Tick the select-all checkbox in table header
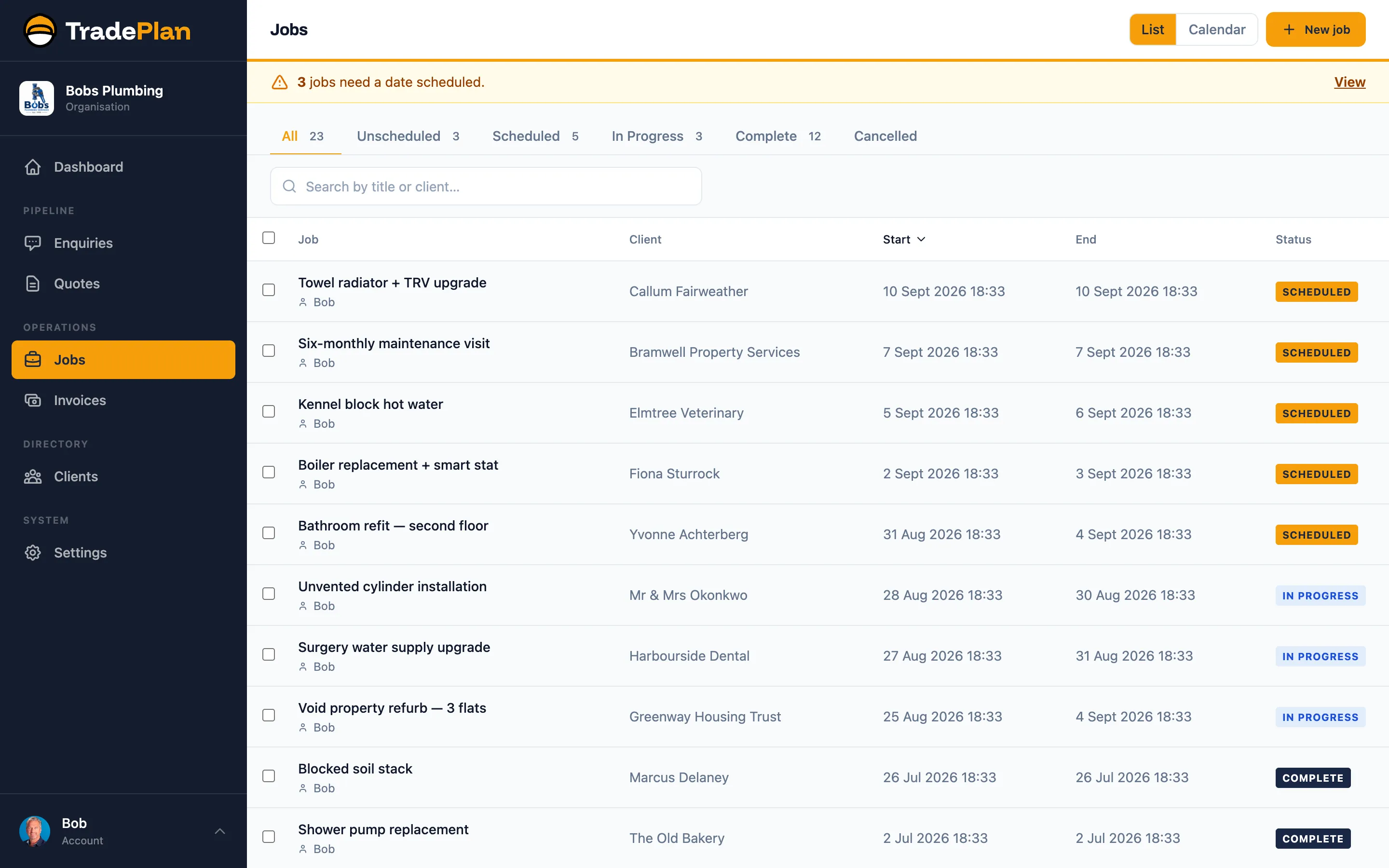The height and width of the screenshot is (868, 1389). tap(269, 238)
